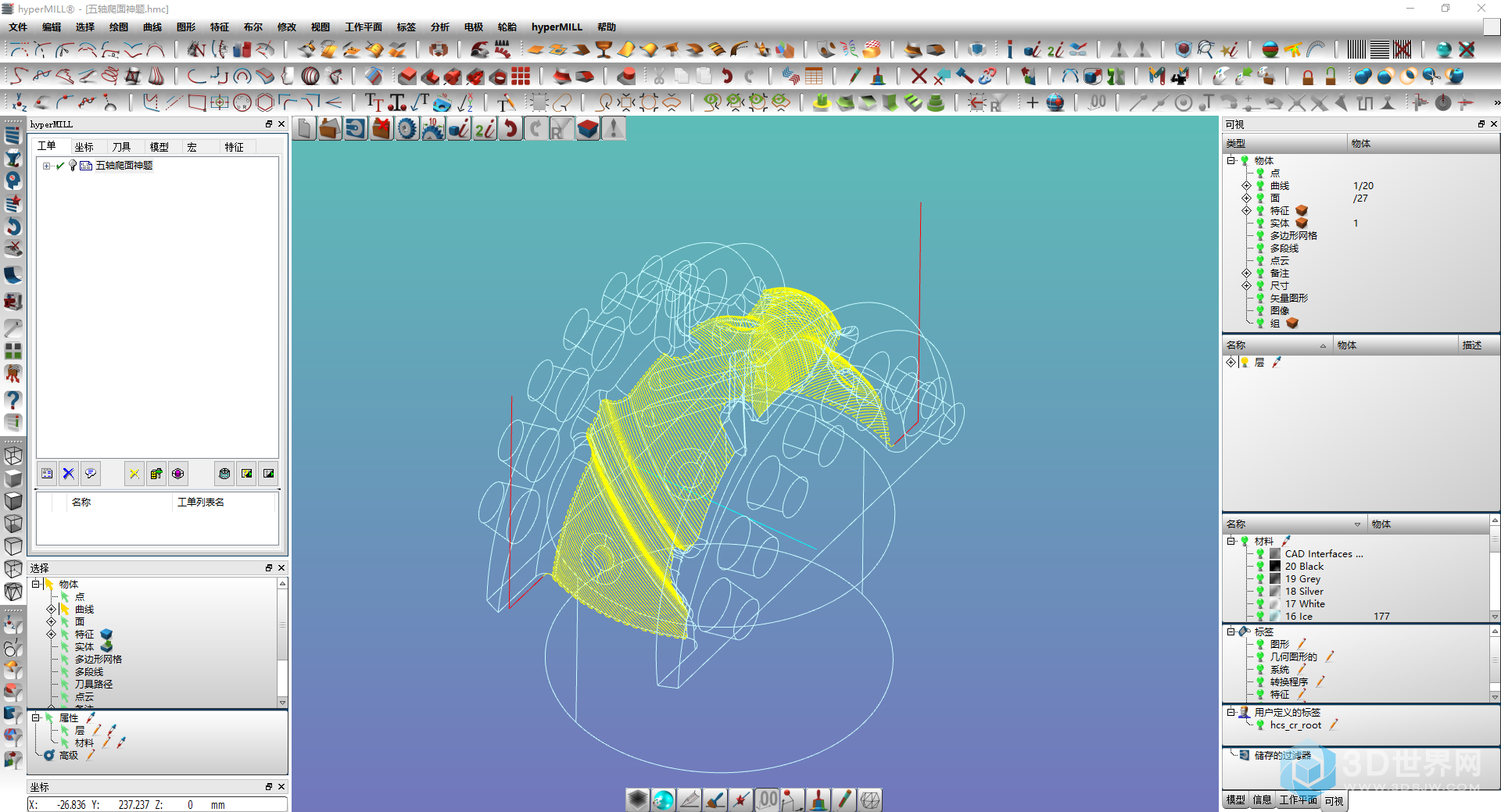The width and height of the screenshot is (1501, 812).
Task: Expand the 层 node in 可视 panel
Action: click(x=1231, y=363)
